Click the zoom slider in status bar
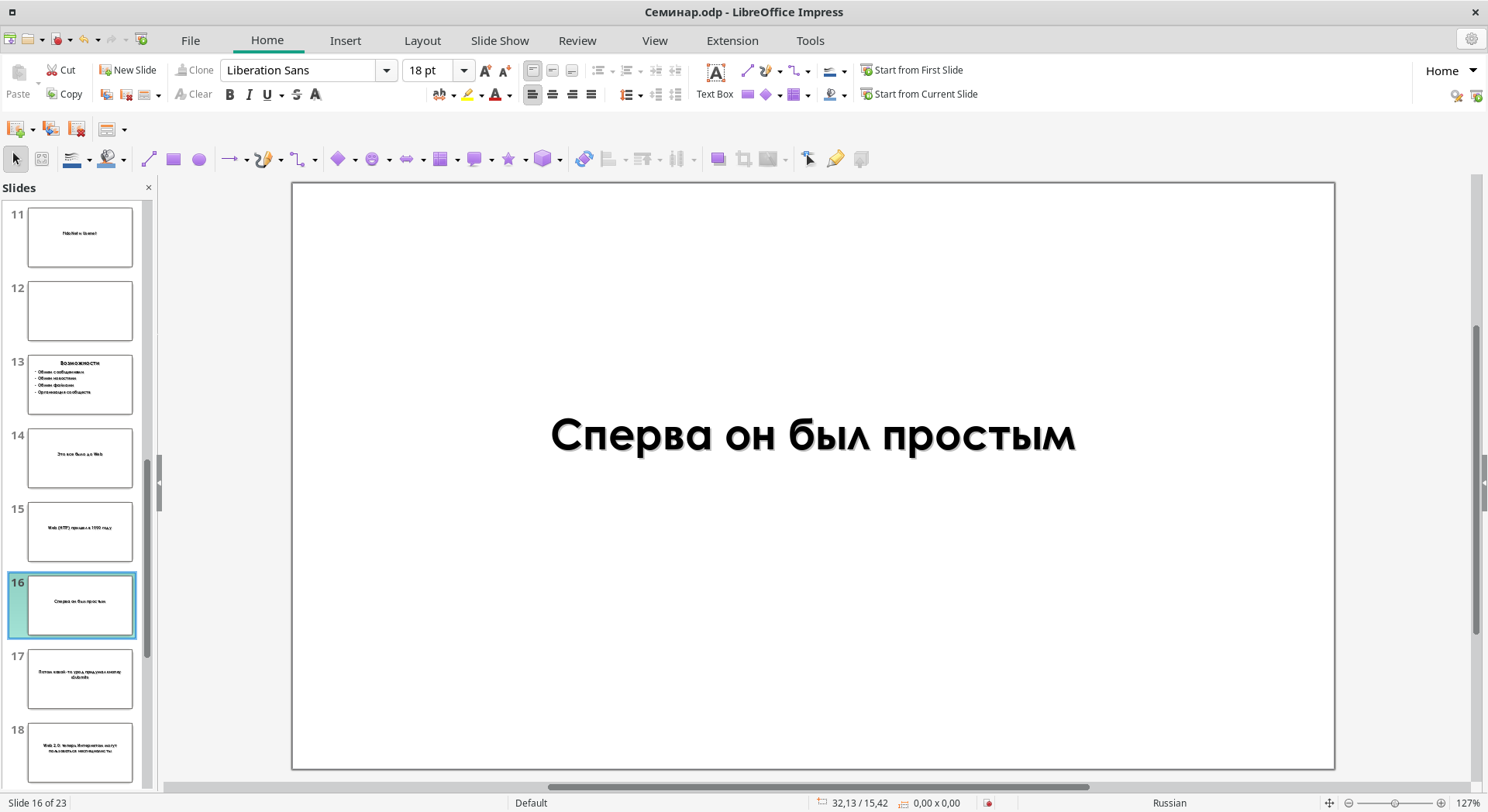 click(1394, 803)
